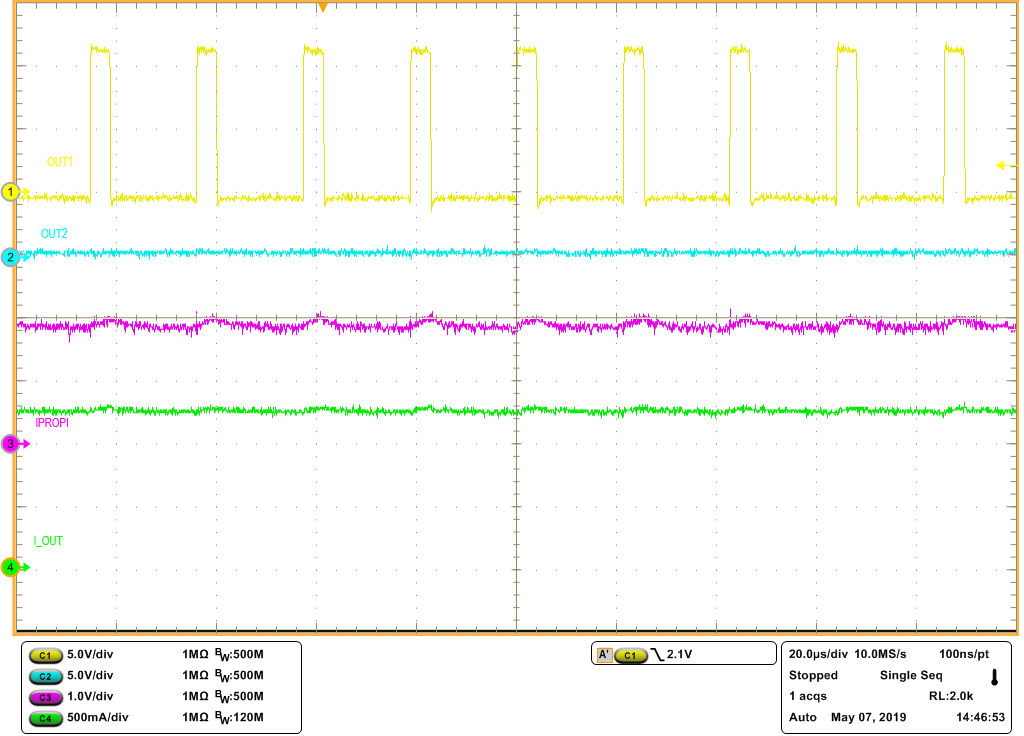Screen dimensions: 1024x736
Task: Click the orange trigger position marker at top
Action: coord(325,8)
